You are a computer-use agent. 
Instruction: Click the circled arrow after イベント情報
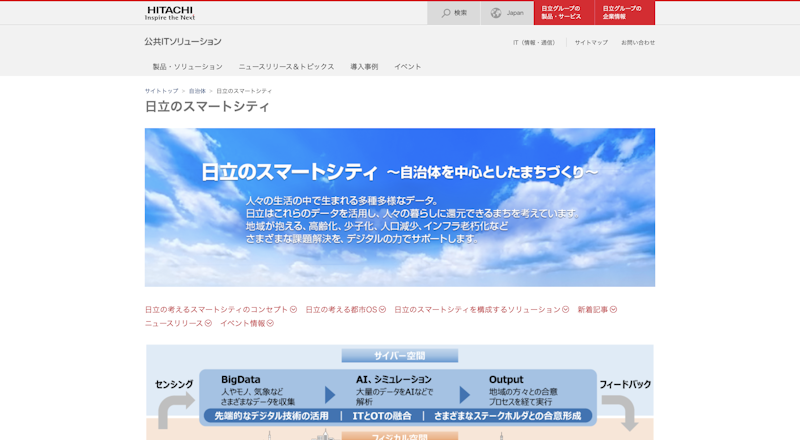[270, 324]
